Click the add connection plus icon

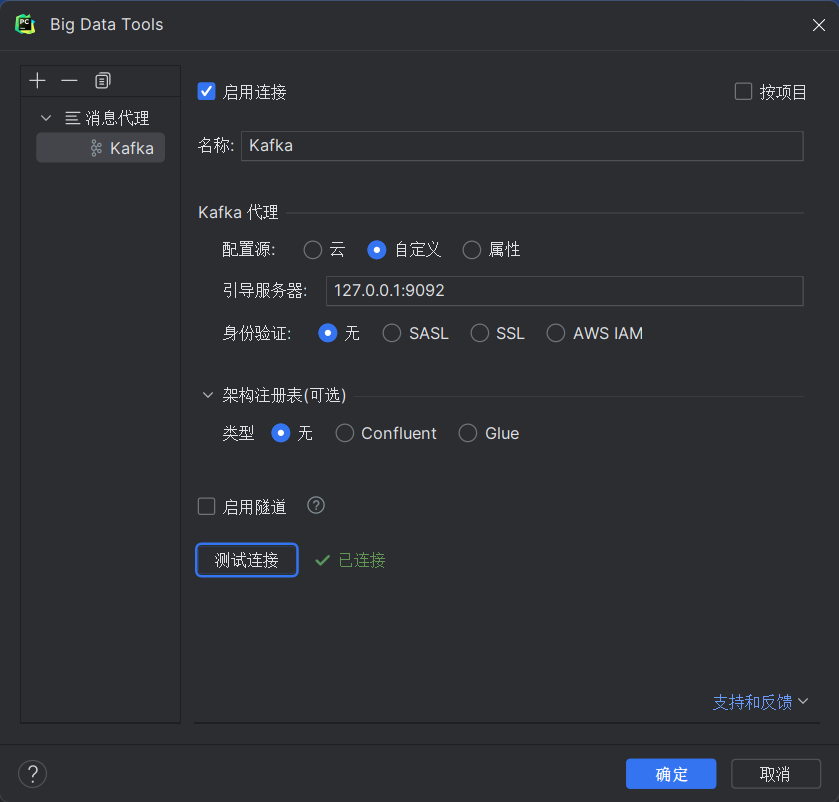coord(37,81)
